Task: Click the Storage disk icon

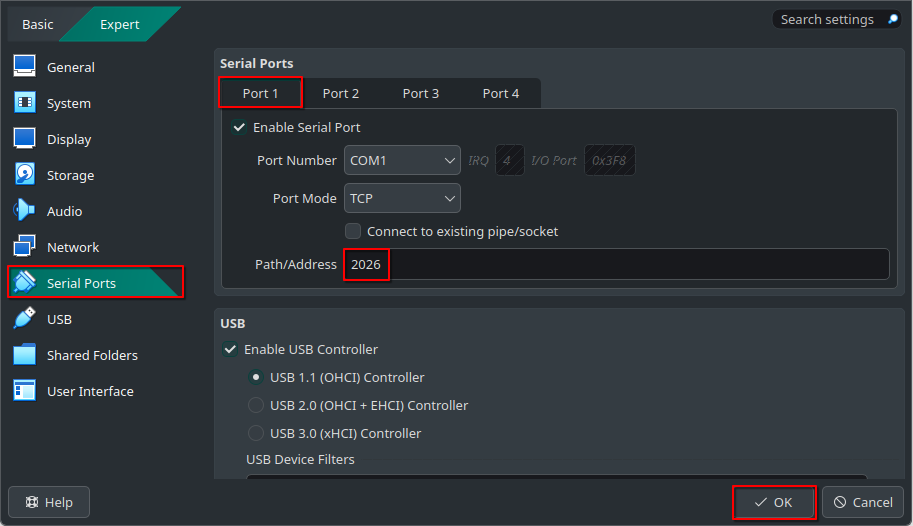Action: [x=25, y=175]
